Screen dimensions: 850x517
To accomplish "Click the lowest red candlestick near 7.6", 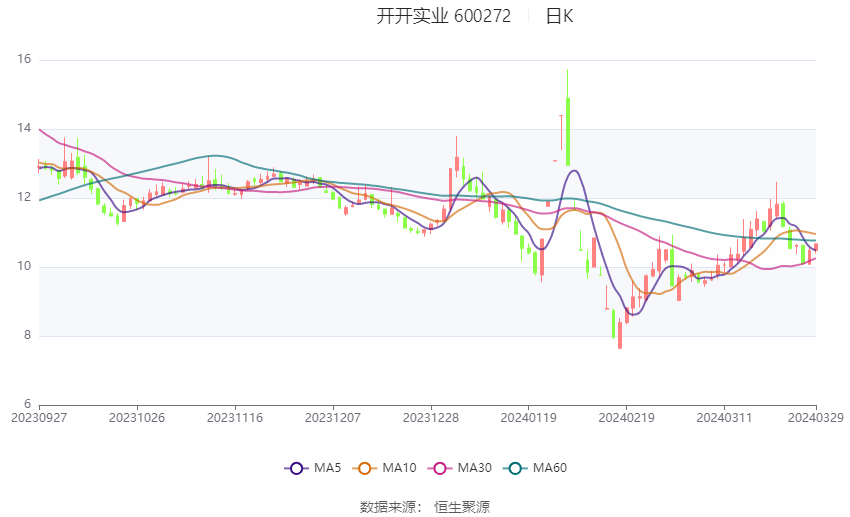I will click(x=620, y=333).
